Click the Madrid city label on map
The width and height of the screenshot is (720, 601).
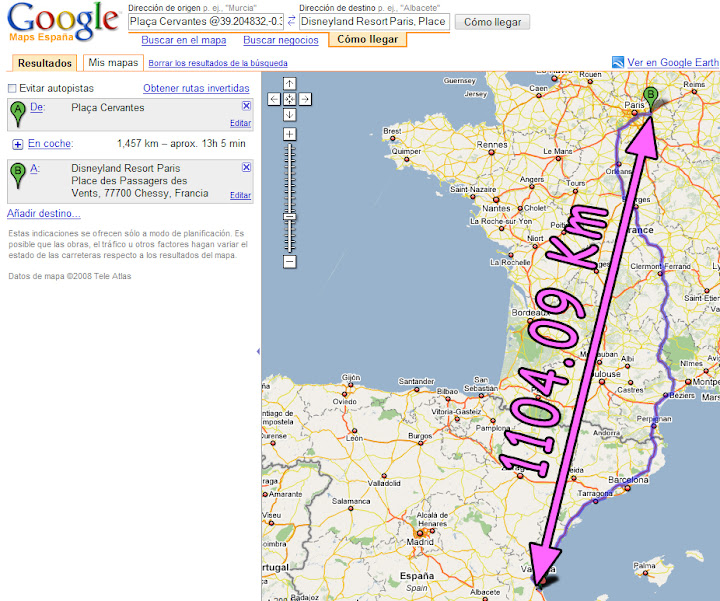pos(420,542)
